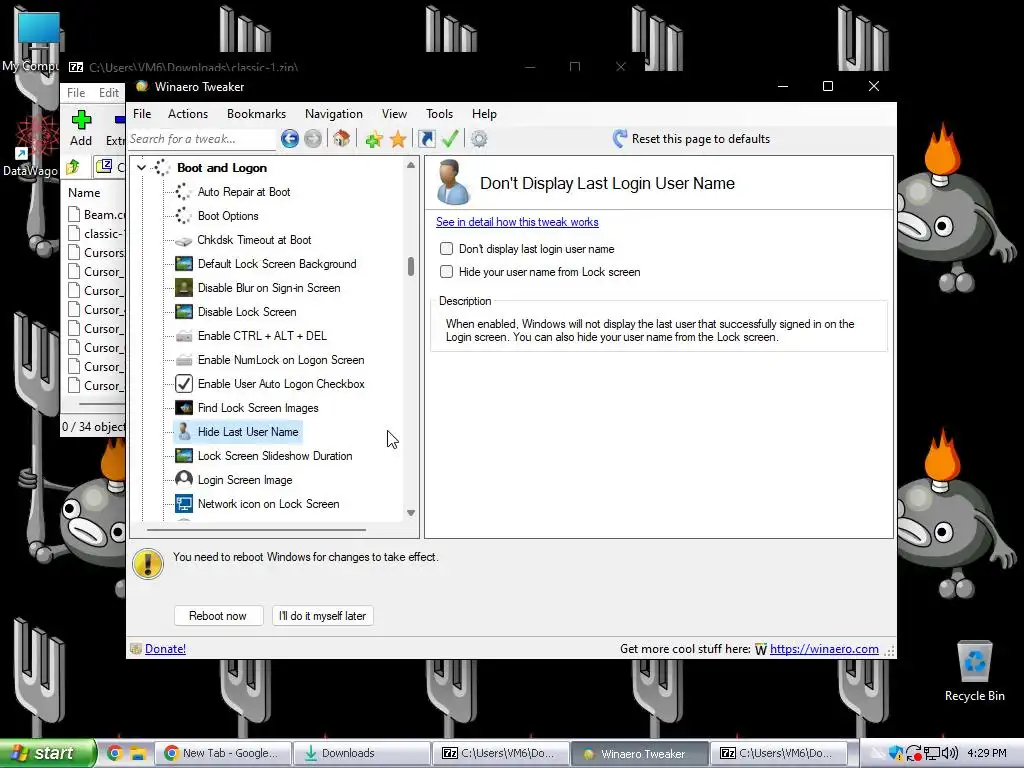Select Lock Screen Slideshow Duration tree item
Screen dimensions: 1024x768
[275, 456]
